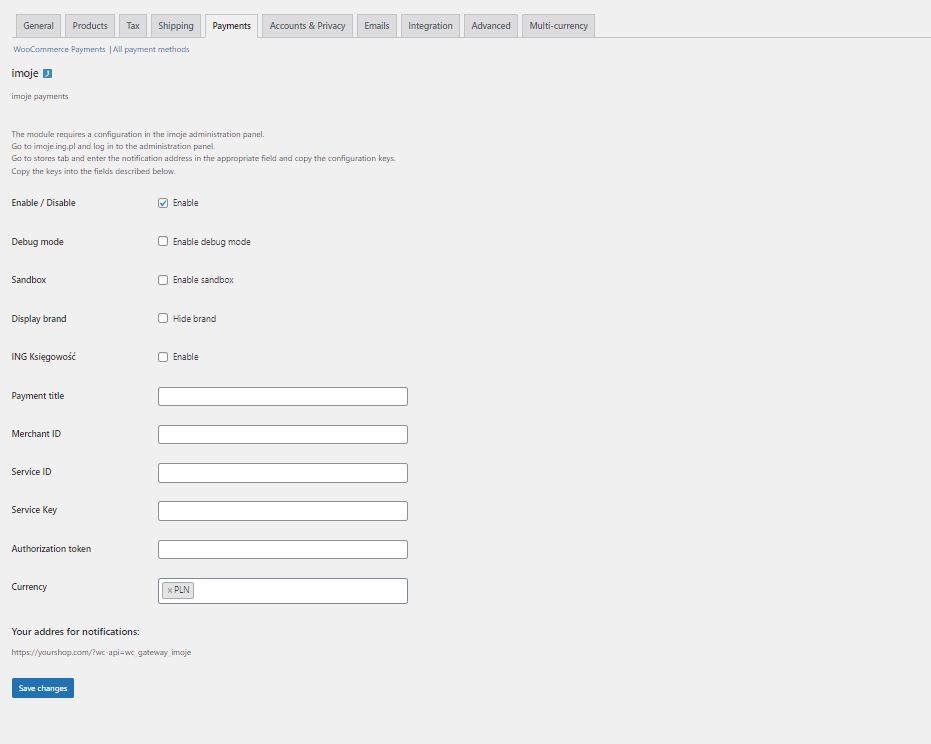Switch to the General tab
Screen dimensions: 931x744
39,26
